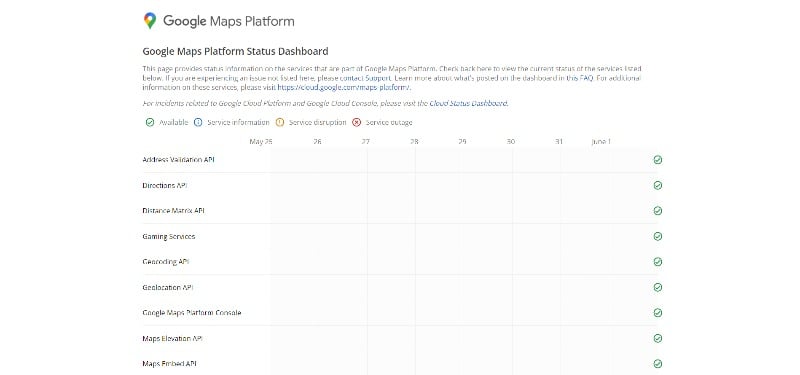Viewport: 800px width, 375px height.
Task: Select the Distance Matrix API row label
Action: coord(173,211)
